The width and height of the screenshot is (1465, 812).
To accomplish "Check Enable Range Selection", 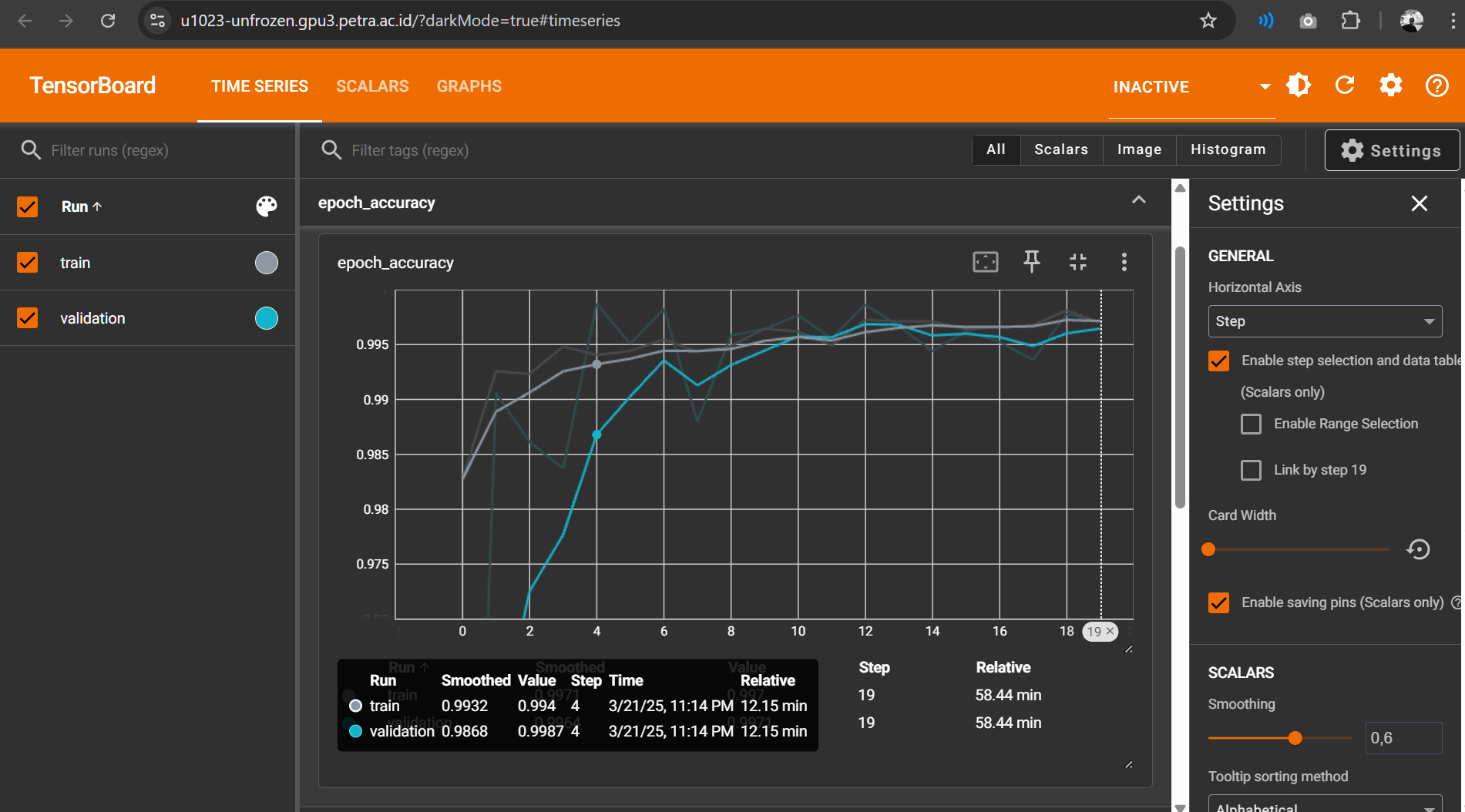I will coord(1251,424).
